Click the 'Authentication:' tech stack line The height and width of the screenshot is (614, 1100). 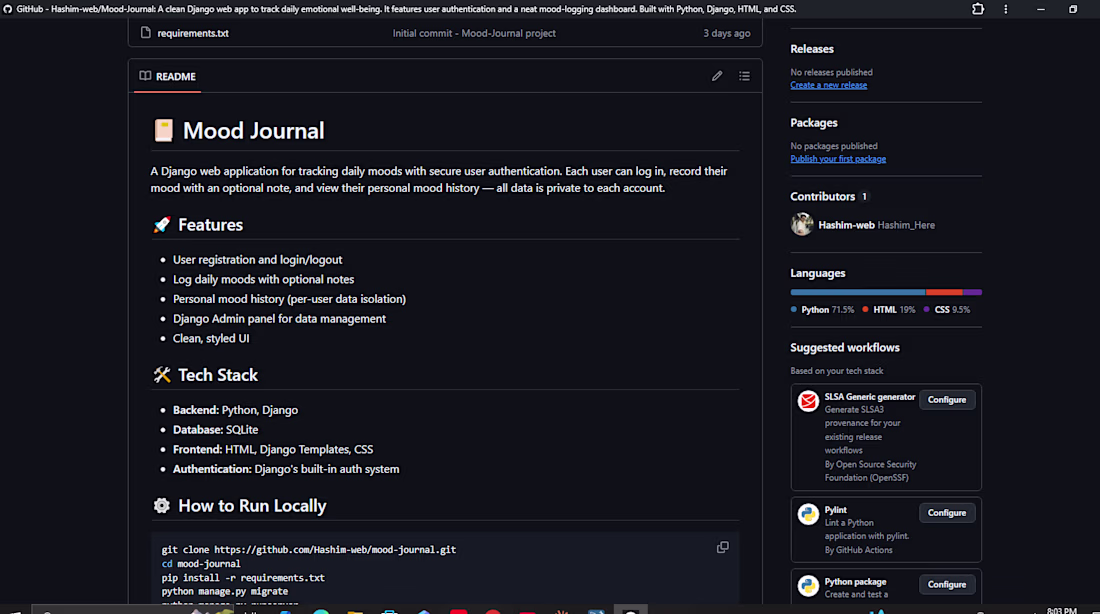(286, 469)
